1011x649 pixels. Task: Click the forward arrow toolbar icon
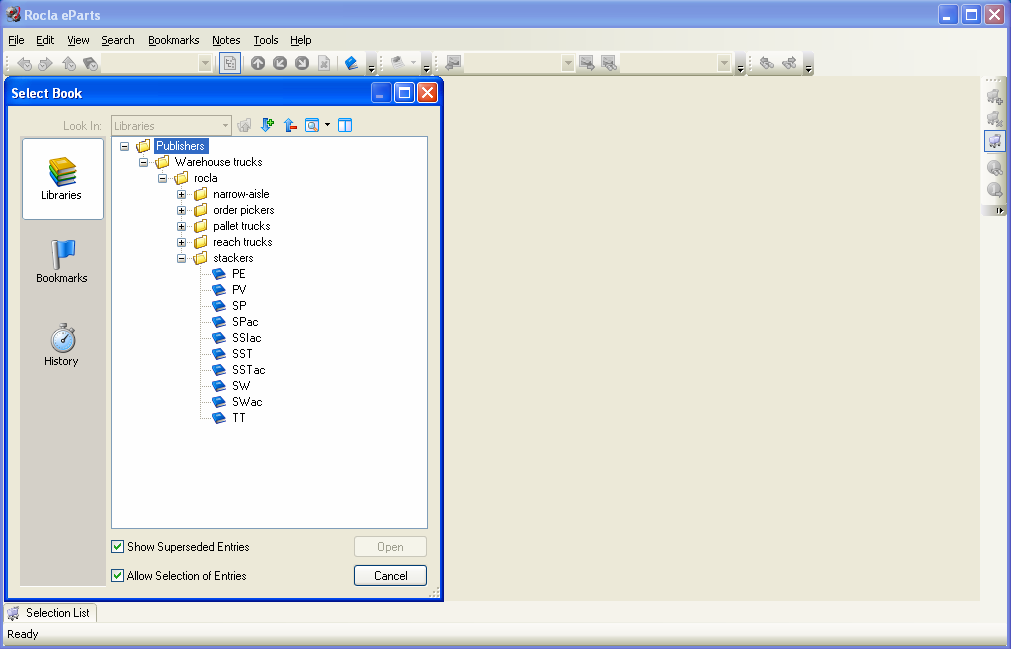click(x=45, y=63)
